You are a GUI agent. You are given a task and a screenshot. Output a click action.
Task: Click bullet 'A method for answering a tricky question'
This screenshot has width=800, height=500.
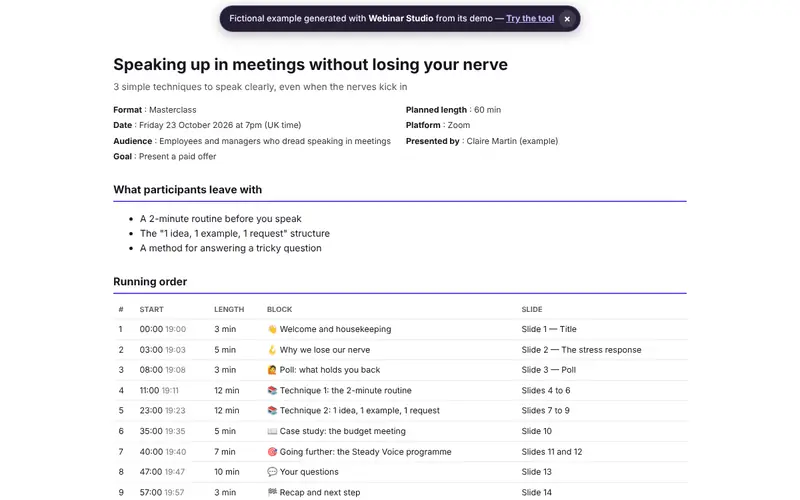click(x=231, y=248)
